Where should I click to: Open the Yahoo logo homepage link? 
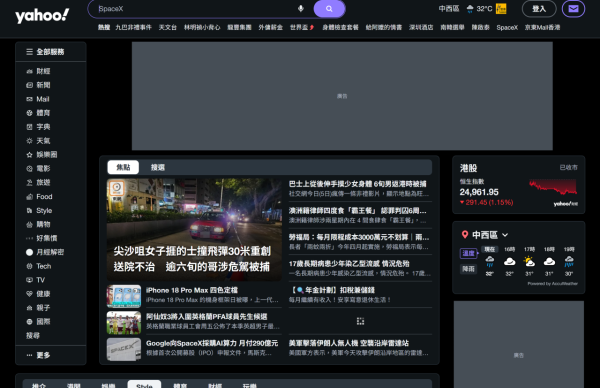point(42,16)
